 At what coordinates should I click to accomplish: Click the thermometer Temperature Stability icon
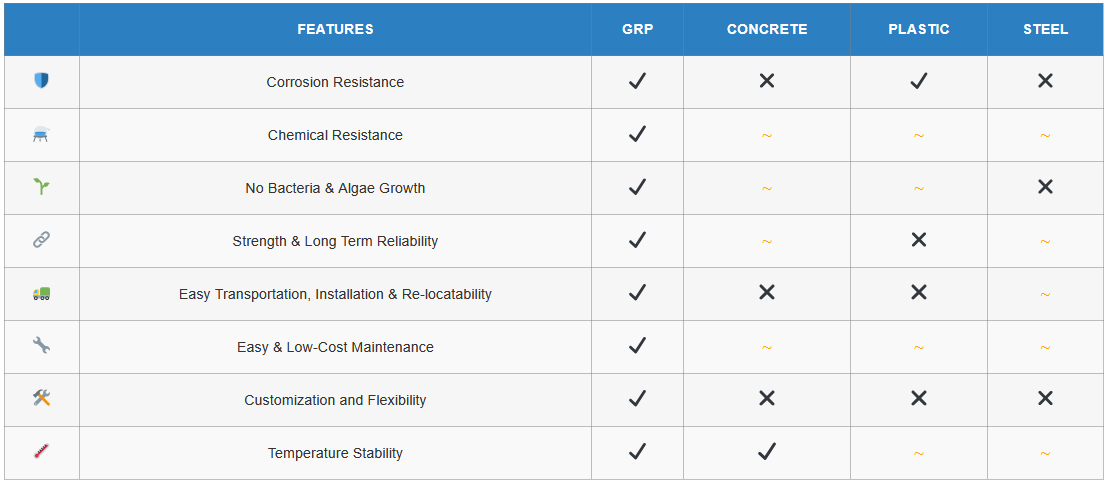(41, 452)
